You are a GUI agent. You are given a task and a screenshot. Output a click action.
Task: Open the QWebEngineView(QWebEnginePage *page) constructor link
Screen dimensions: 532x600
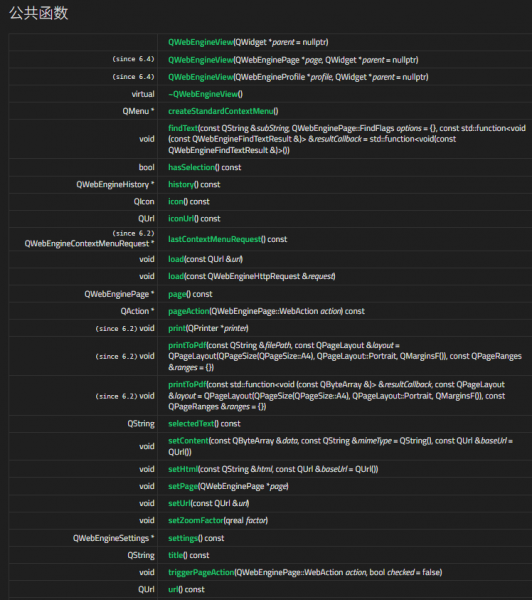tap(201, 60)
